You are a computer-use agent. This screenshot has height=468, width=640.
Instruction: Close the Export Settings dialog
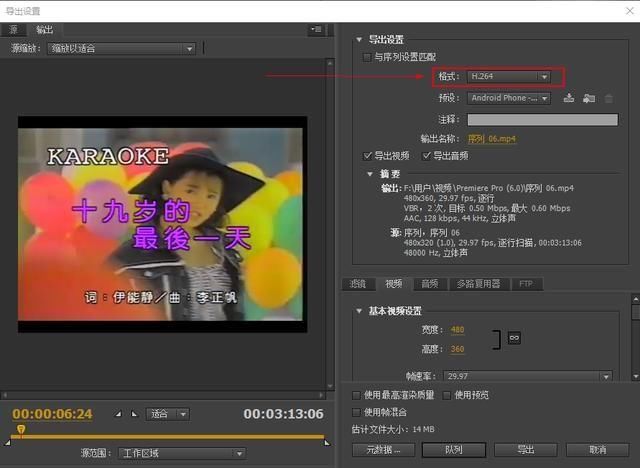[x=629, y=11]
